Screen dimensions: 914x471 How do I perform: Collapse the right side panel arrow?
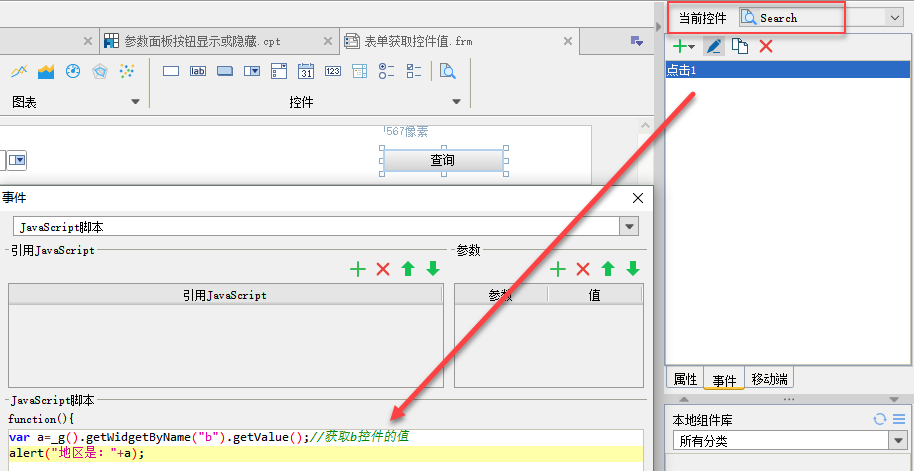tap(659, 26)
